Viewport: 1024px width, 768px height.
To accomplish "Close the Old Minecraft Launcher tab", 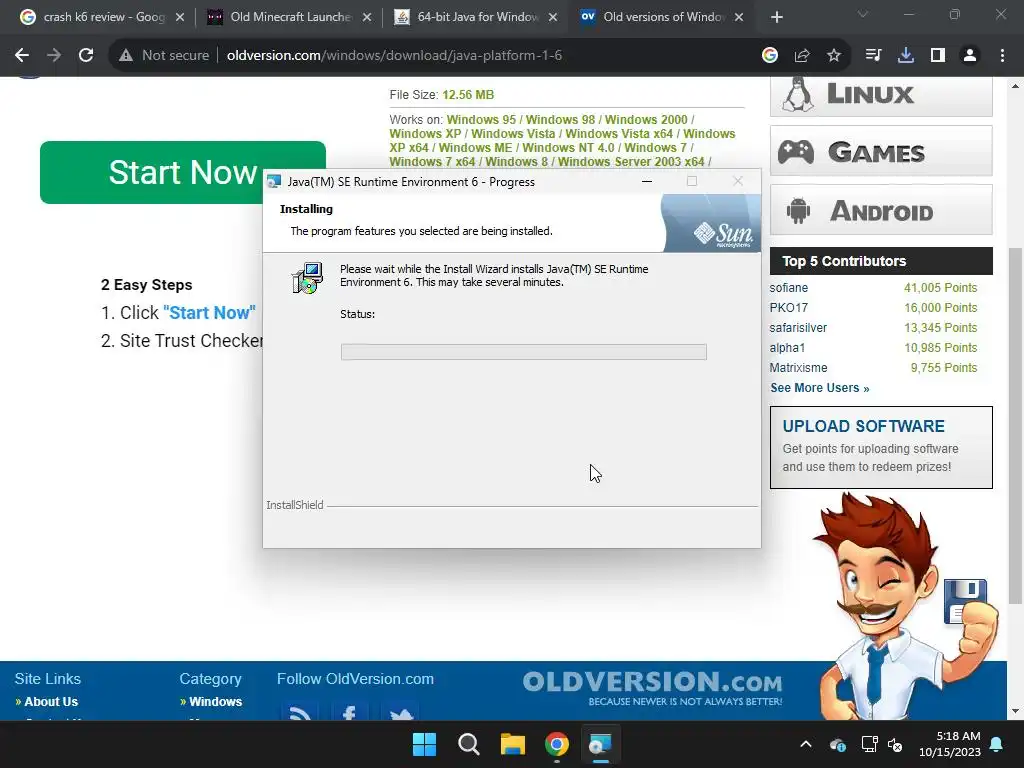I will tap(367, 17).
